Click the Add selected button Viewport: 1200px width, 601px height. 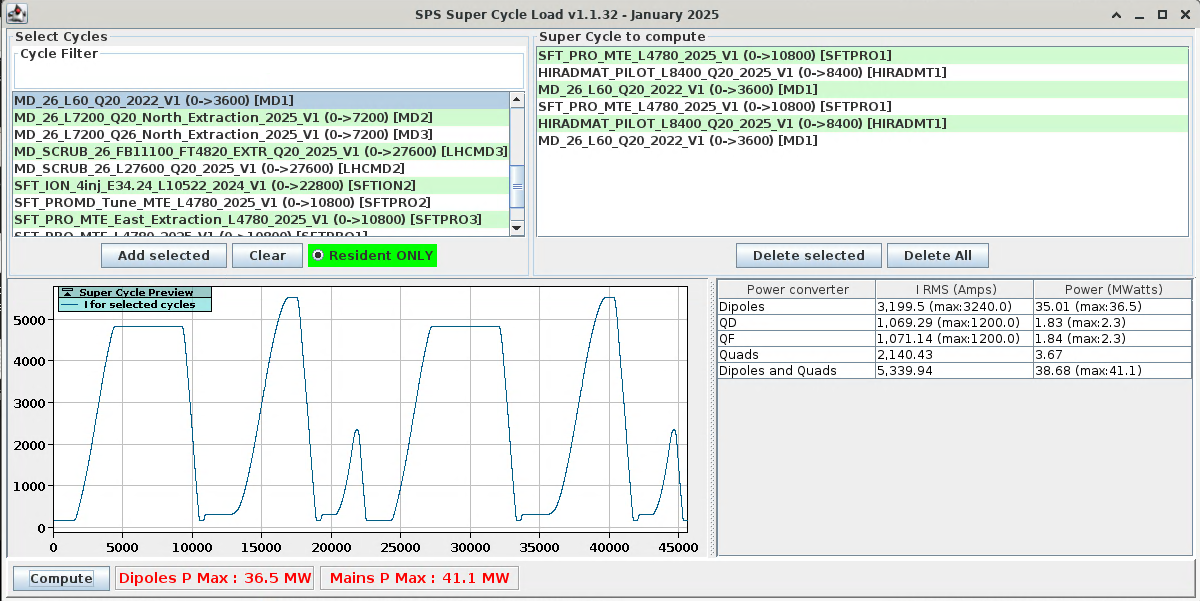(164, 256)
